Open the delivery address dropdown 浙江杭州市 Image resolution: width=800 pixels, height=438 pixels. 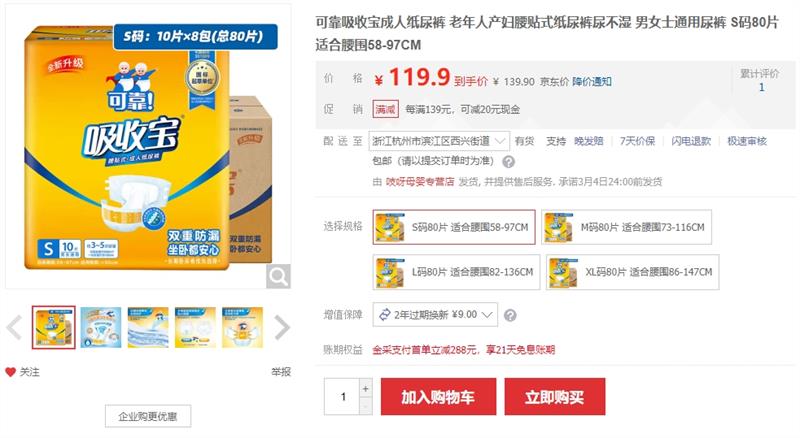[x=439, y=141]
